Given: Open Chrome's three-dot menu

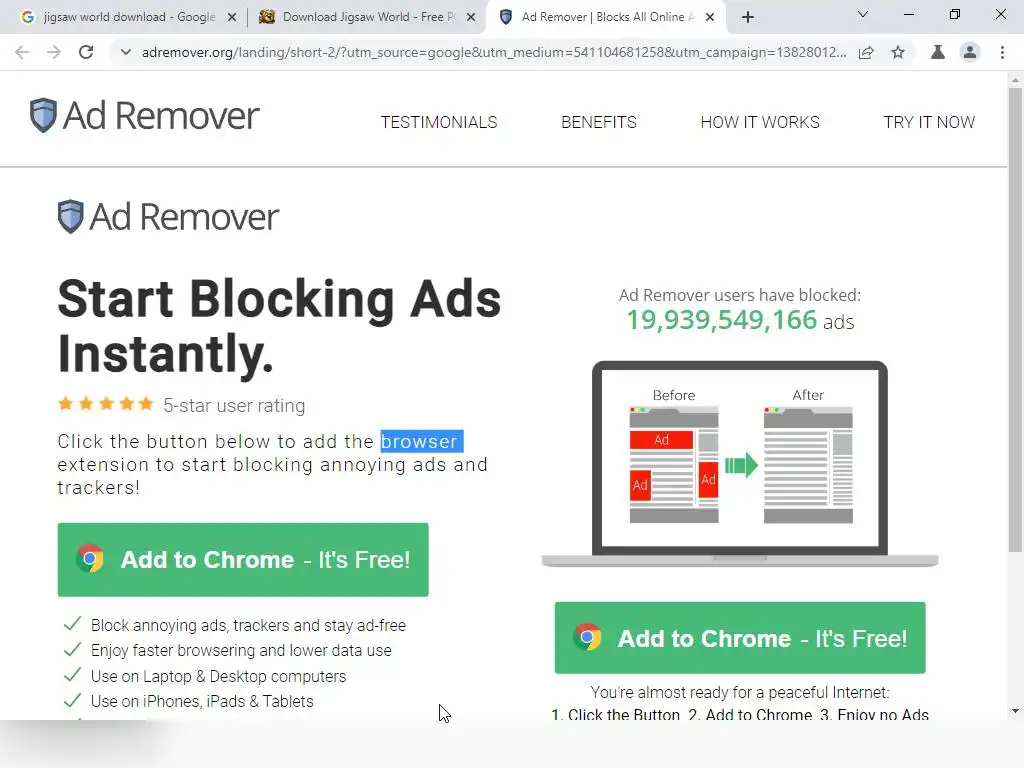Looking at the screenshot, I should (1002, 52).
